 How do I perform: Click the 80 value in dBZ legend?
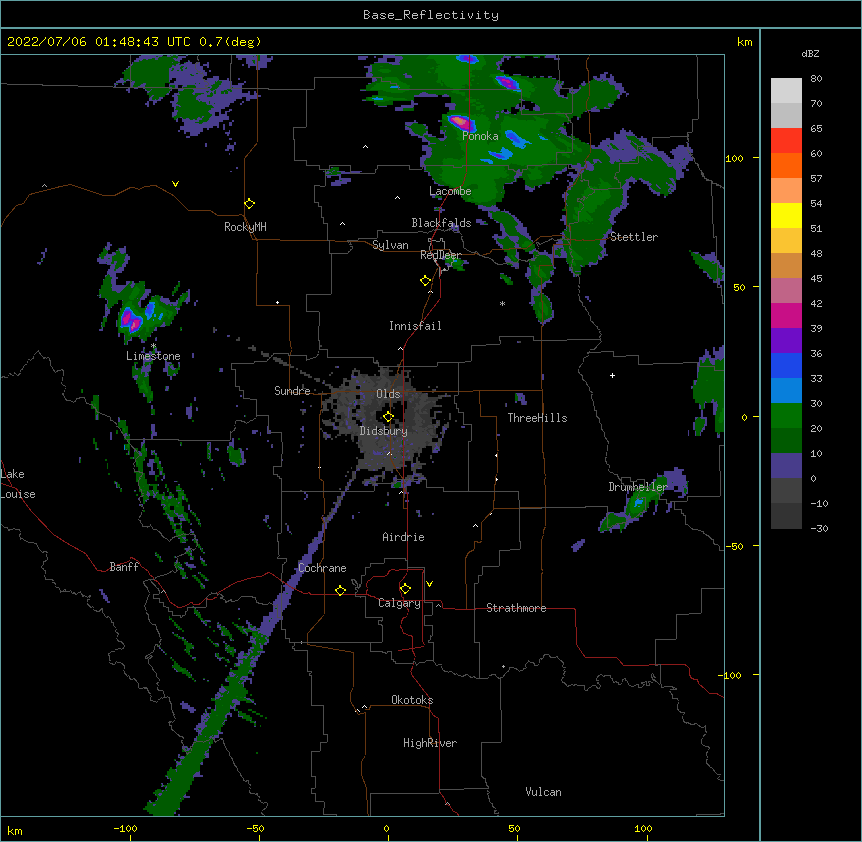[x=816, y=79]
